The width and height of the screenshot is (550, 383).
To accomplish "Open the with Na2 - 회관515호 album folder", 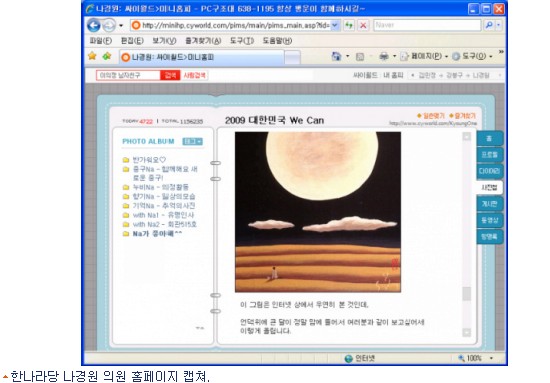I will pos(165,224).
